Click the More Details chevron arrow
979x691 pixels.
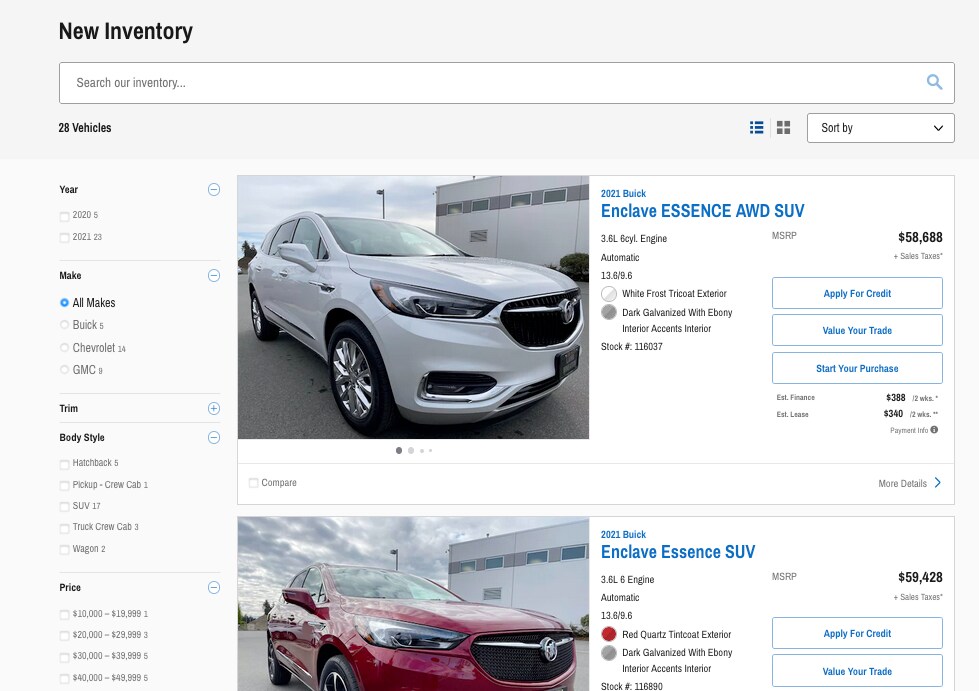[938, 483]
